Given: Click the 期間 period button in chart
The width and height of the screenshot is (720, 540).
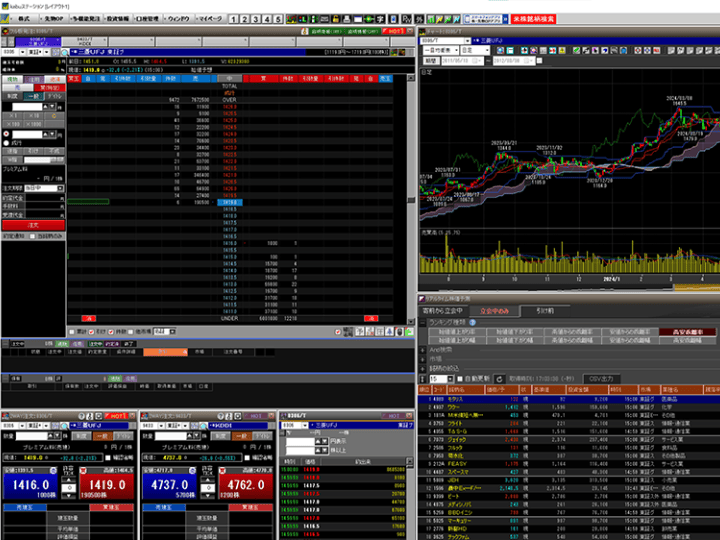Looking at the screenshot, I should click(x=430, y=61).
